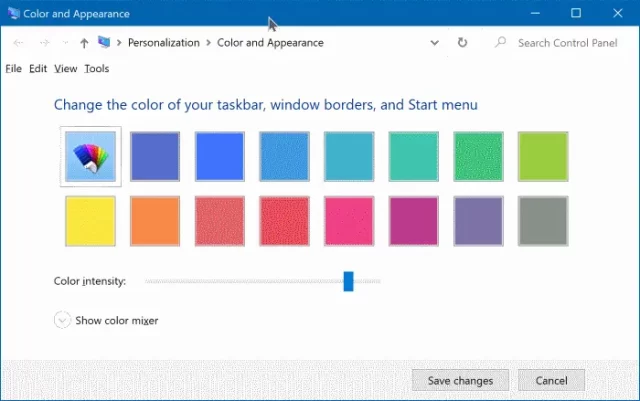Open recent locations dropdown arrow
Image resolution: width=640 pixels, height=401 pixels.
pos(65,43)
